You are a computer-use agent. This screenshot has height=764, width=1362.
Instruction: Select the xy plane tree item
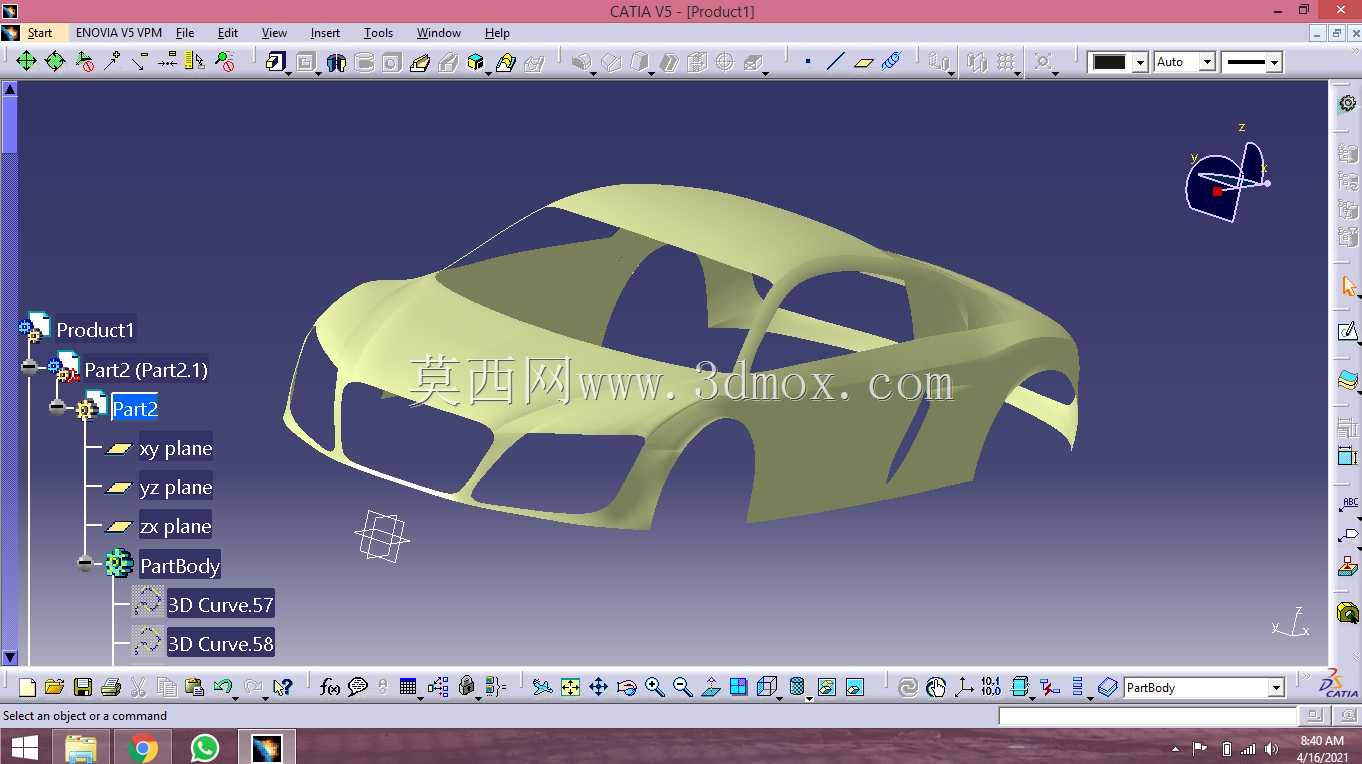pos(175,448)
